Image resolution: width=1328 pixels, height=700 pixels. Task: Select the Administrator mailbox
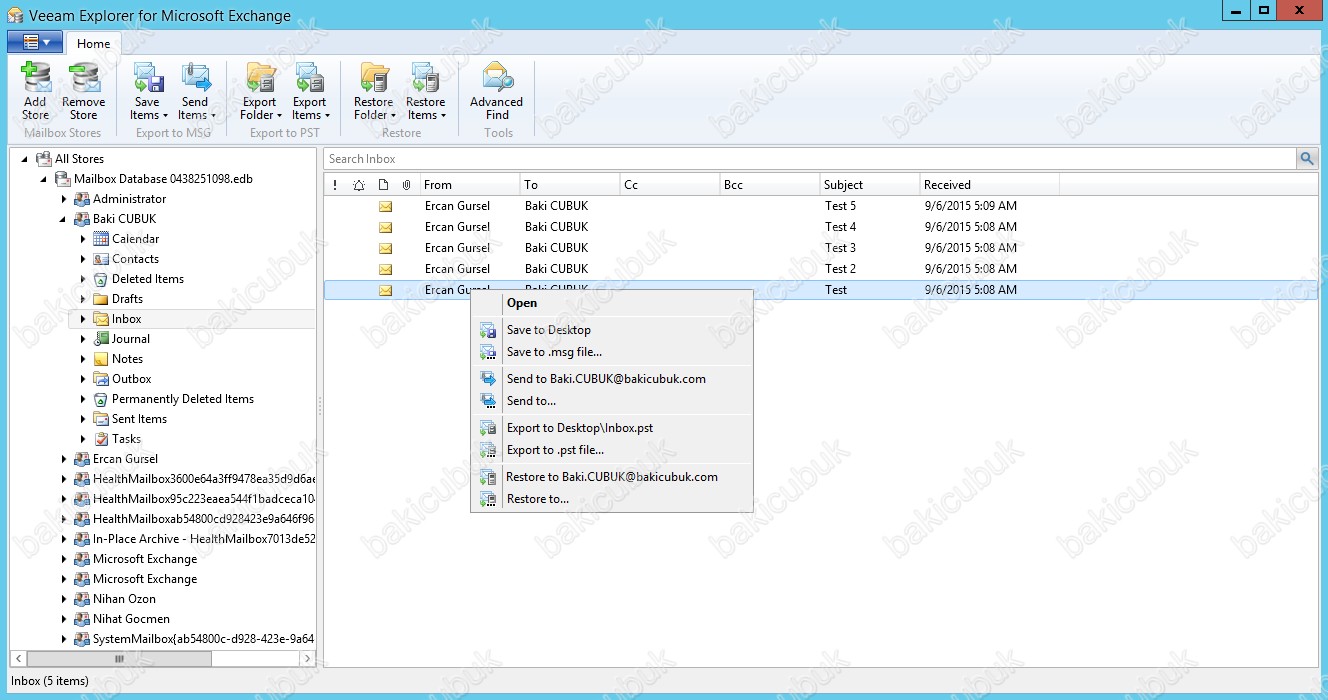[130, 199]
